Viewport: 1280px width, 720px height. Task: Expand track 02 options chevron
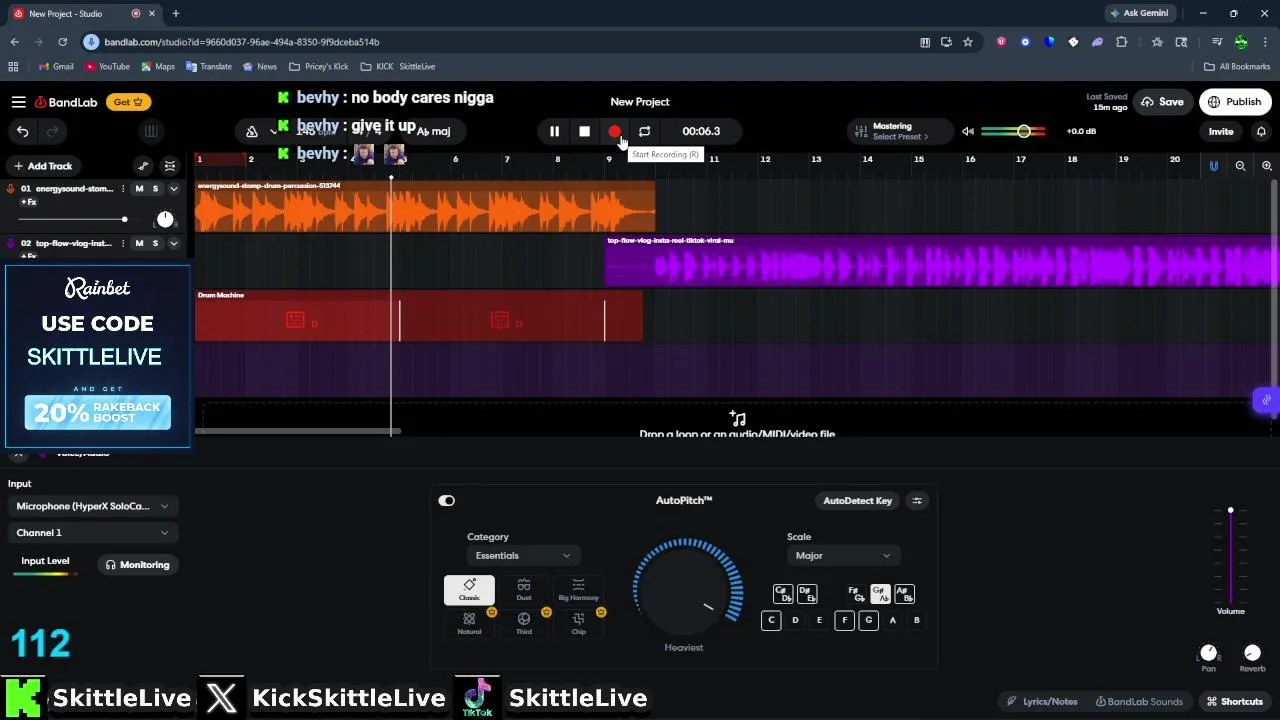173,243
